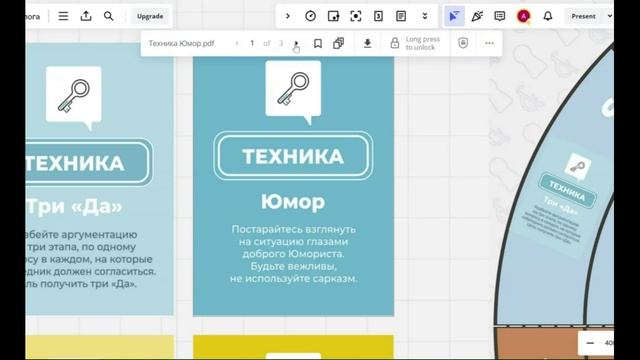Click the Техника Юмор.pdf file name
This screenshot has height=360, width=640.
pyautogui.click(x=181, y=43)
